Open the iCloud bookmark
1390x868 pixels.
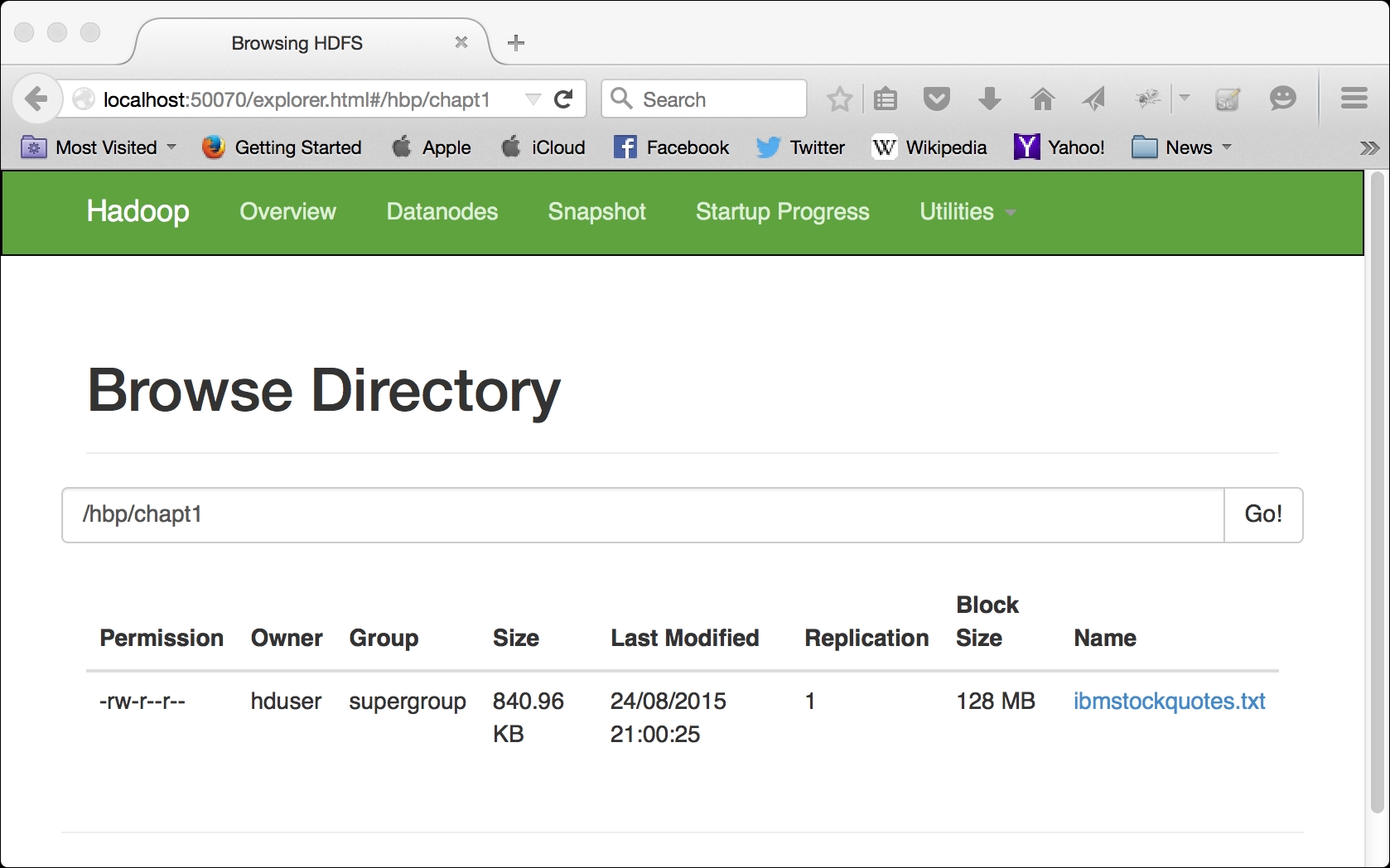(543, 147)
